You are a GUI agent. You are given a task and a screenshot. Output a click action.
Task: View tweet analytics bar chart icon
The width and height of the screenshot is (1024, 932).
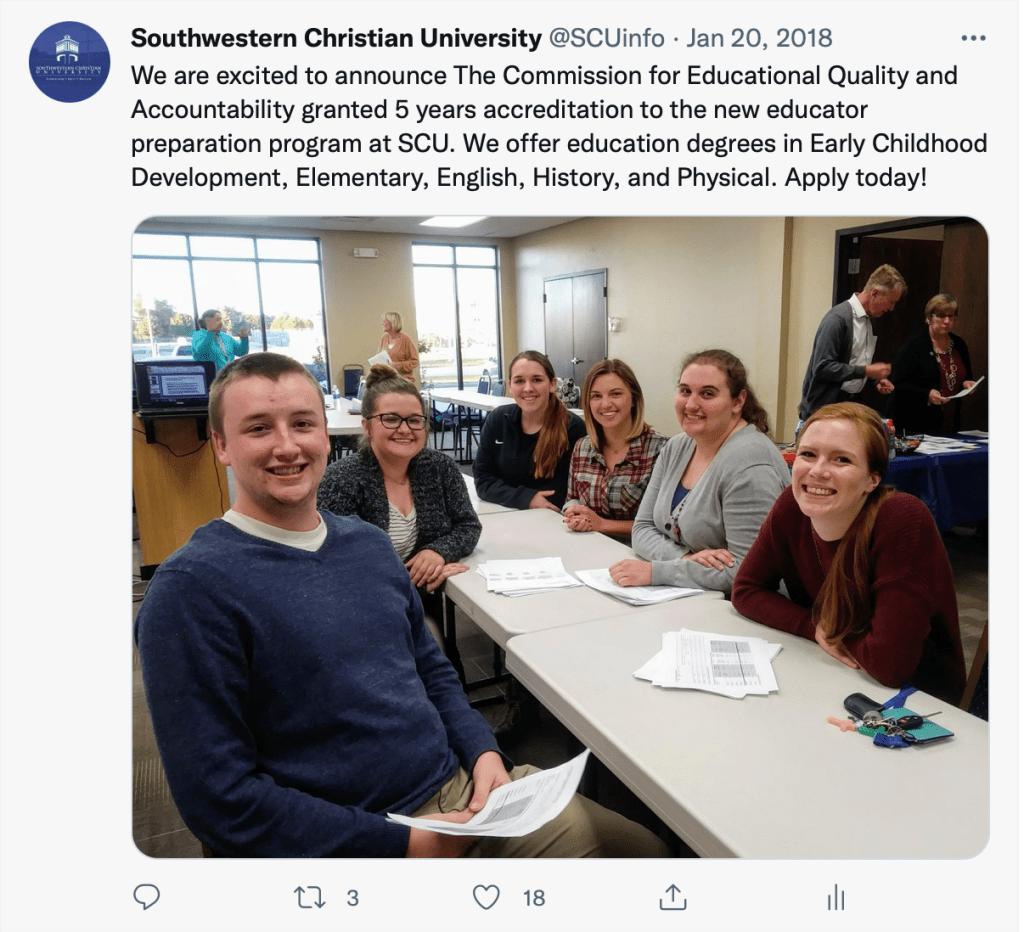pyautogui.click(x=836, y=897)
